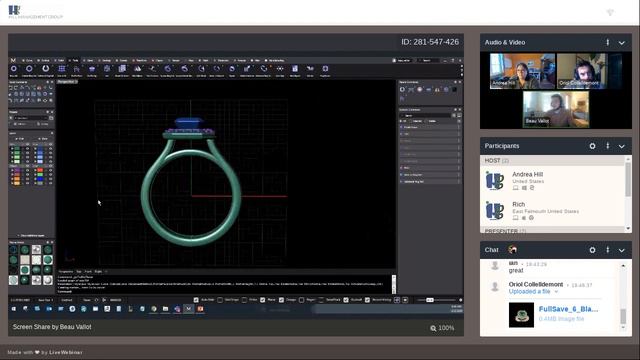Open the Windows Start button in shared taskbar
This screenshot has height=360, width=640.
(x=14, y=309)
